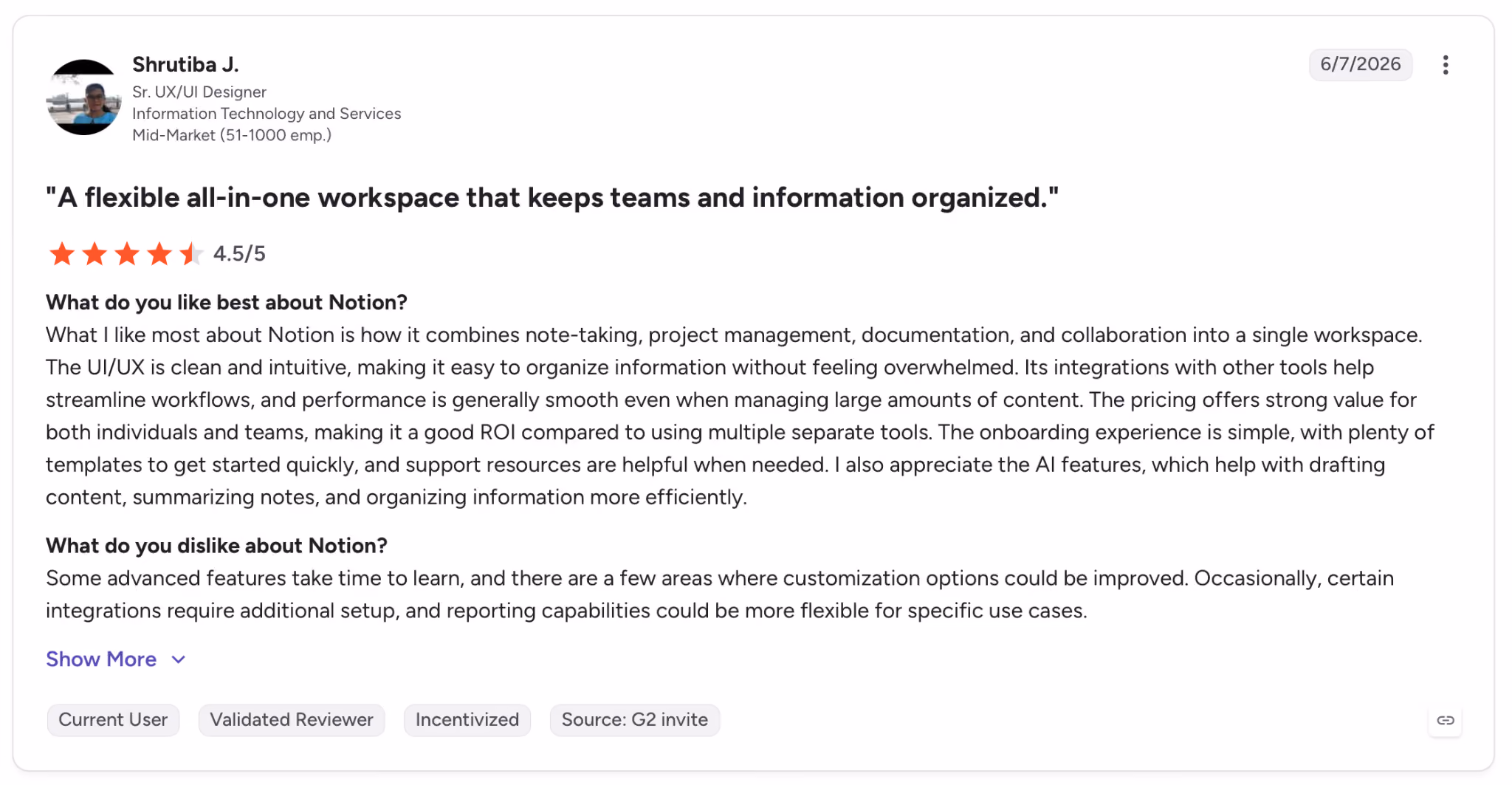Click the second orange rating star

tap(94, 254)
